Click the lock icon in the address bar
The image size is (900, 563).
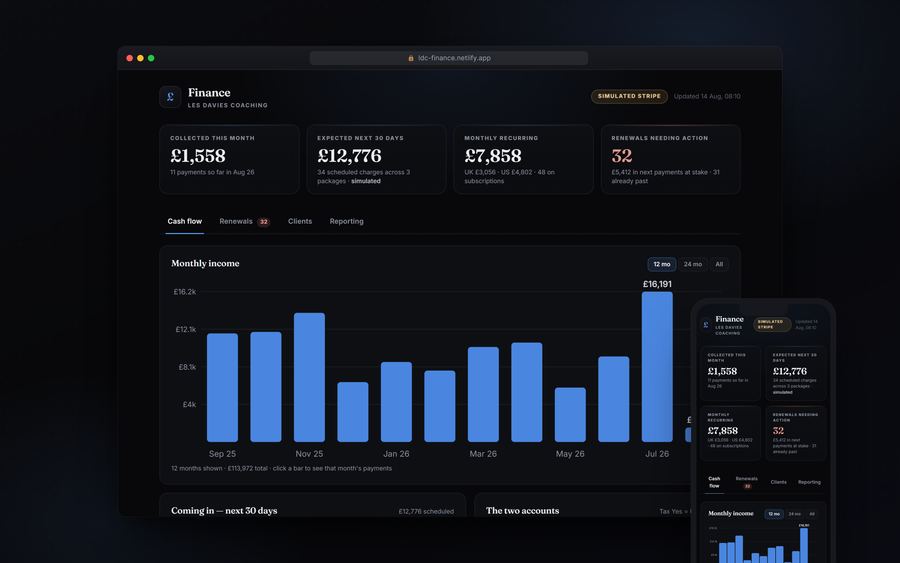(411, 58)
